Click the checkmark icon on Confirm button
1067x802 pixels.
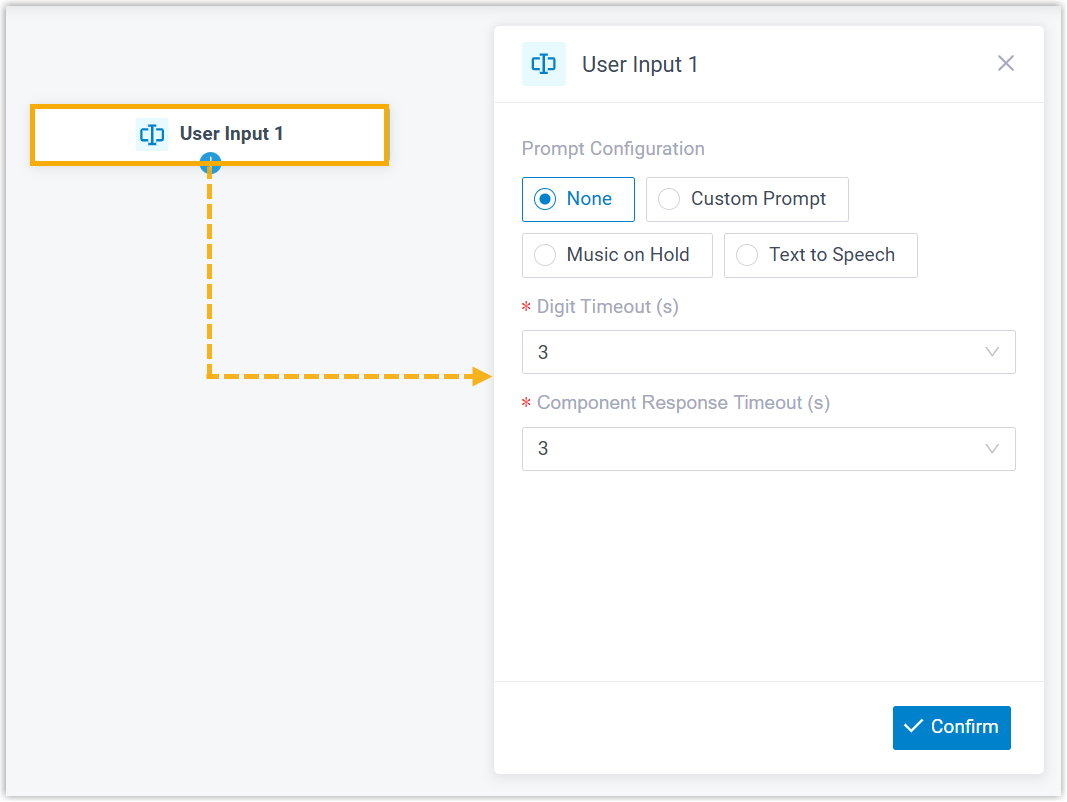click(912, 727)
